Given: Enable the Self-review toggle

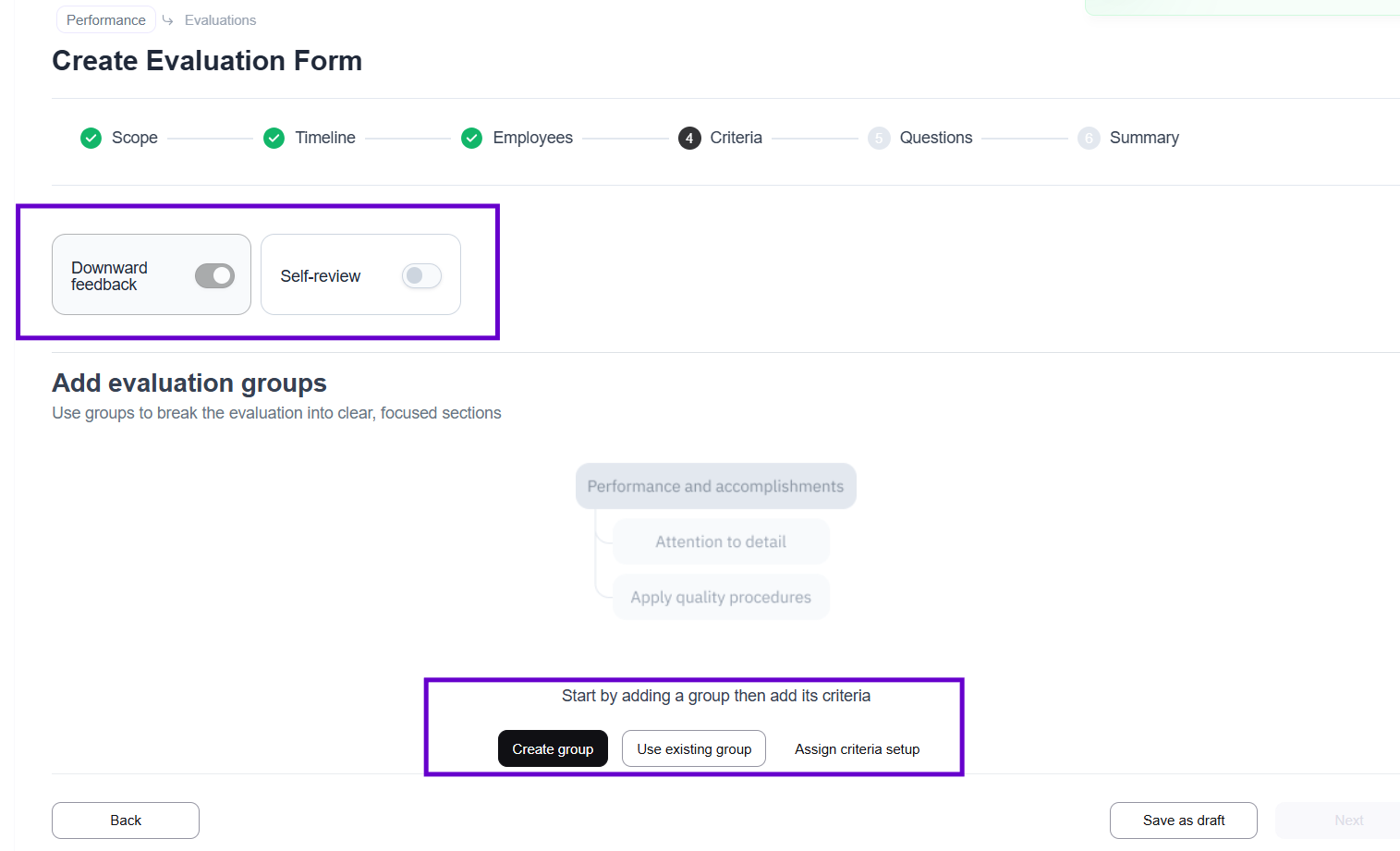Looking at the screenshot, I should [421, 275].
